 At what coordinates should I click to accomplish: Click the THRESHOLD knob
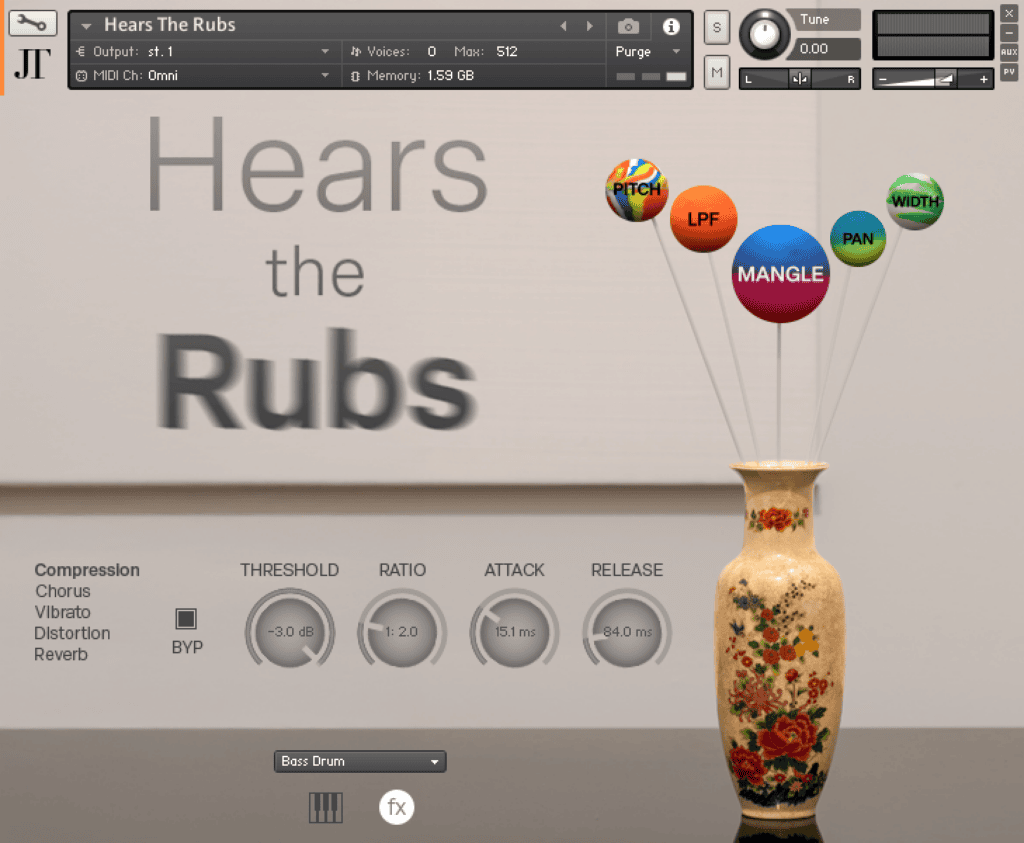(290, 629)
